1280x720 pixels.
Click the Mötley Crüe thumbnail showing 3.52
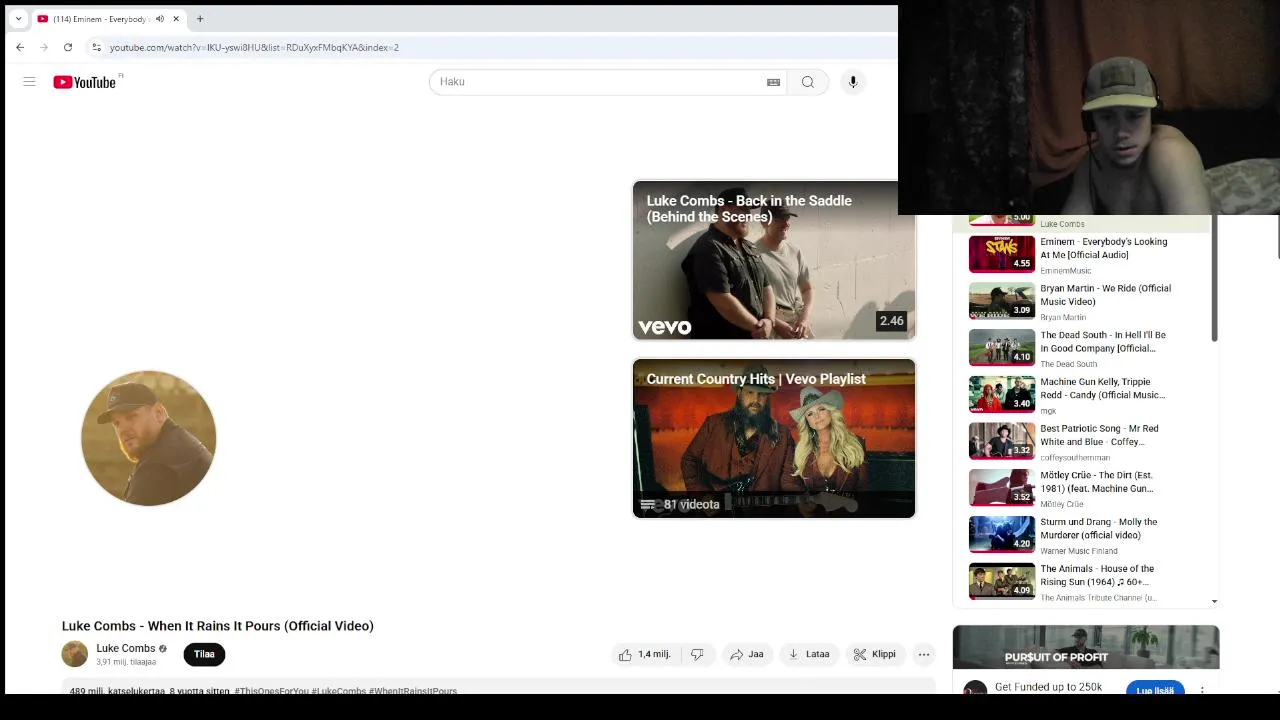pyautogui.click(x=1002, y=487)
